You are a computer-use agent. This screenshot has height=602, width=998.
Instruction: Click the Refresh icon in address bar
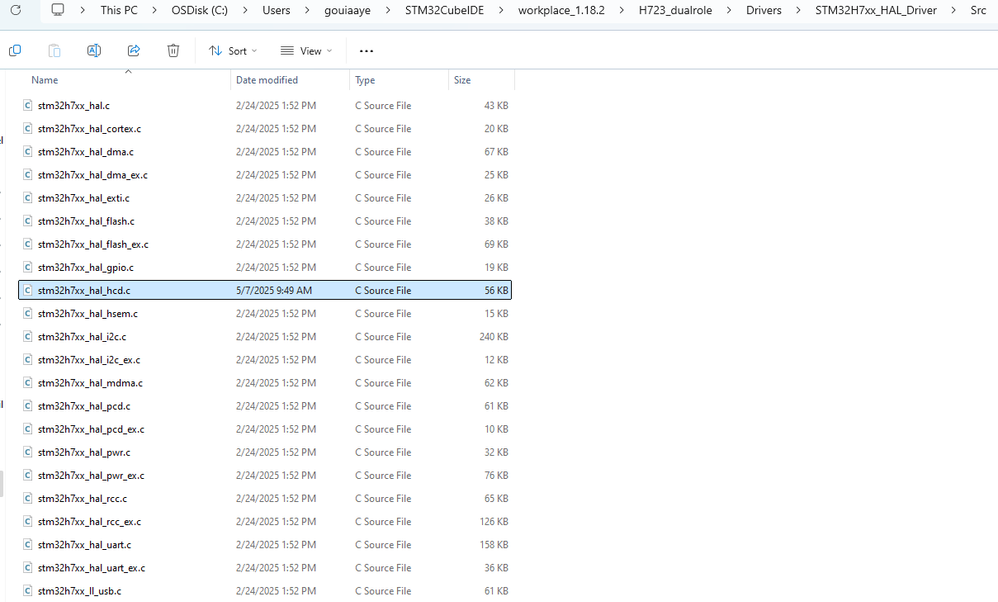[16, 10]
